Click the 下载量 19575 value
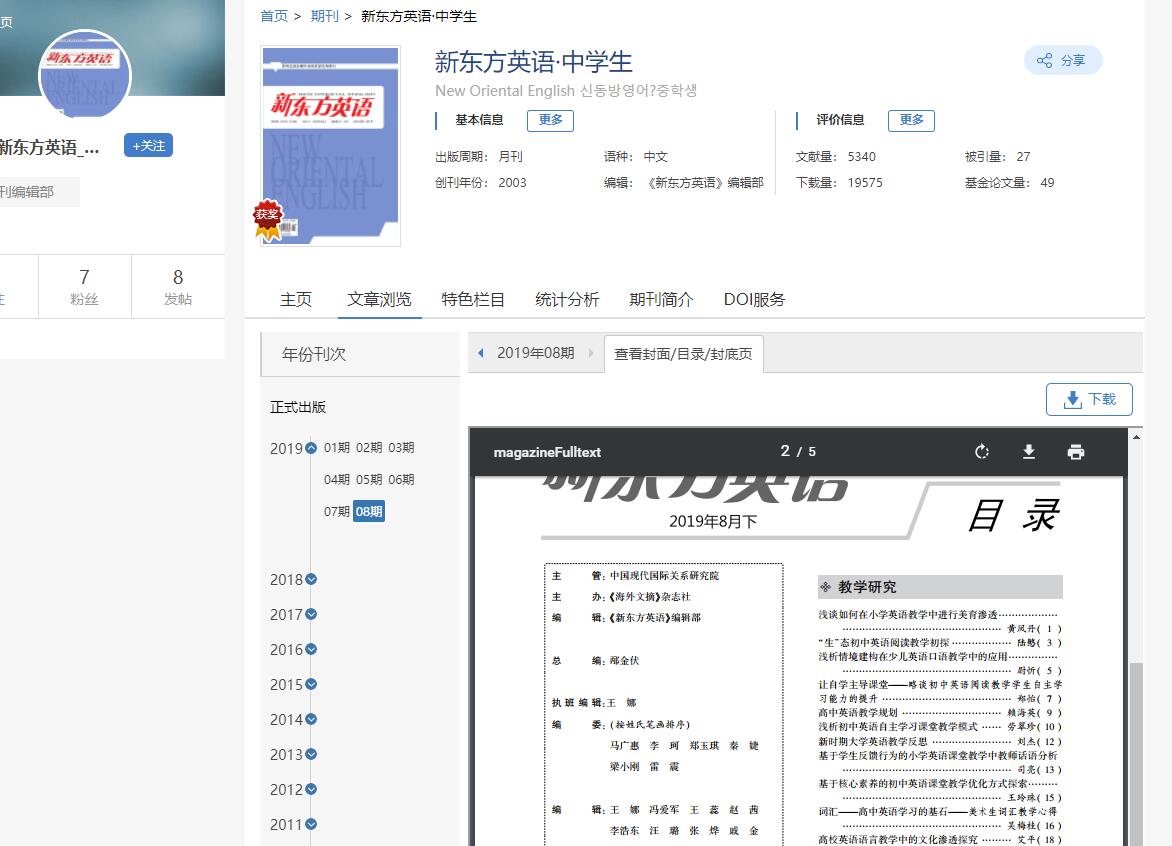 pyautogui.click(x=865, y=182)
